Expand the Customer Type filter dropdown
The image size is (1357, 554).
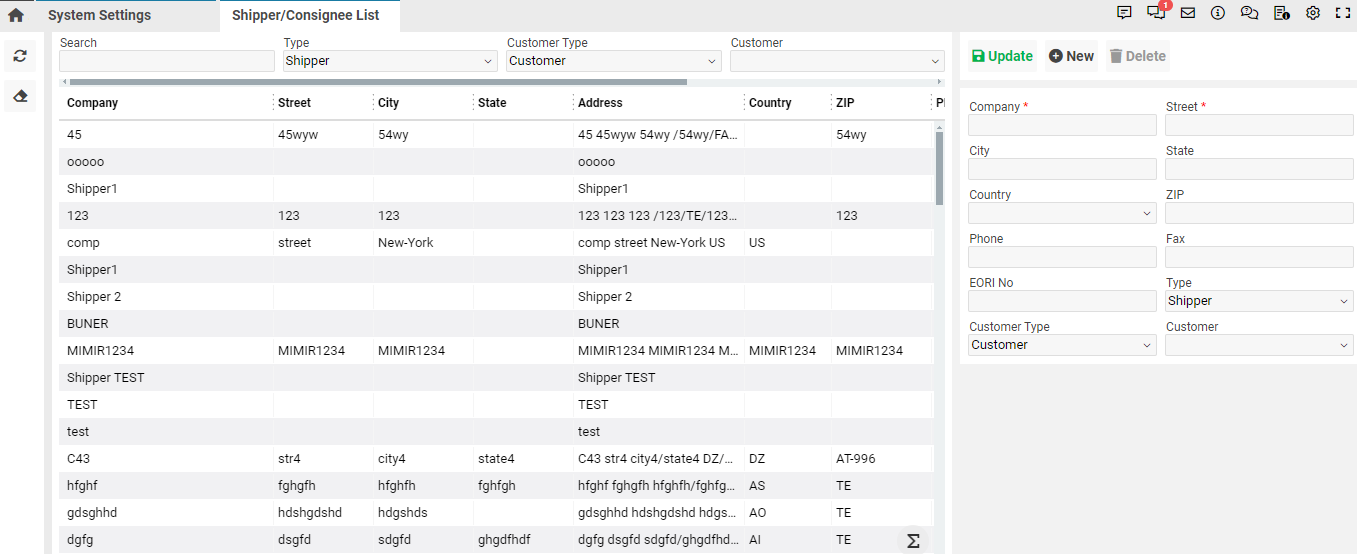pyautogui.click(x=614, y=61)
